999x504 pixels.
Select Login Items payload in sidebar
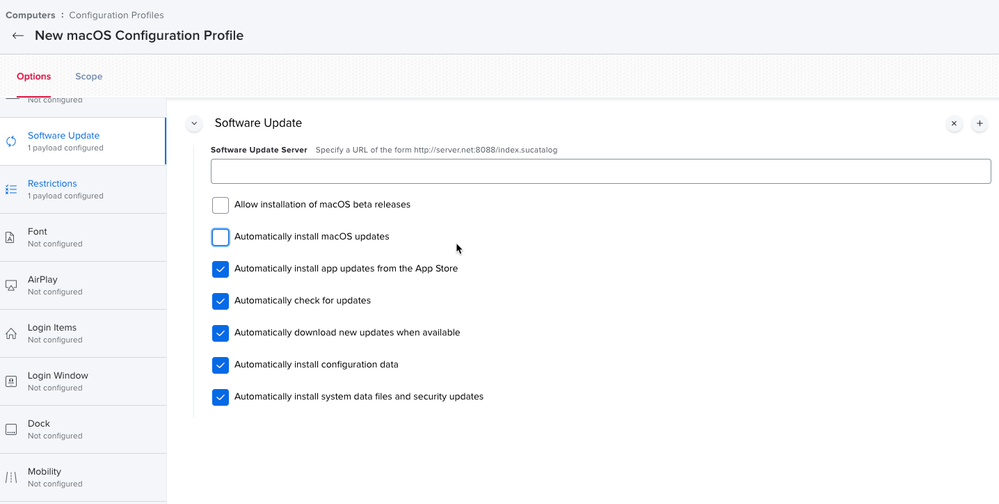click(x=83, y=333)
